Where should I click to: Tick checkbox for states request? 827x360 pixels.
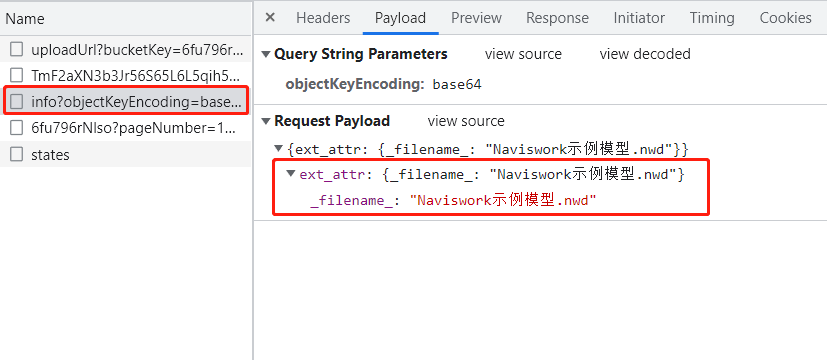(17, 154)
